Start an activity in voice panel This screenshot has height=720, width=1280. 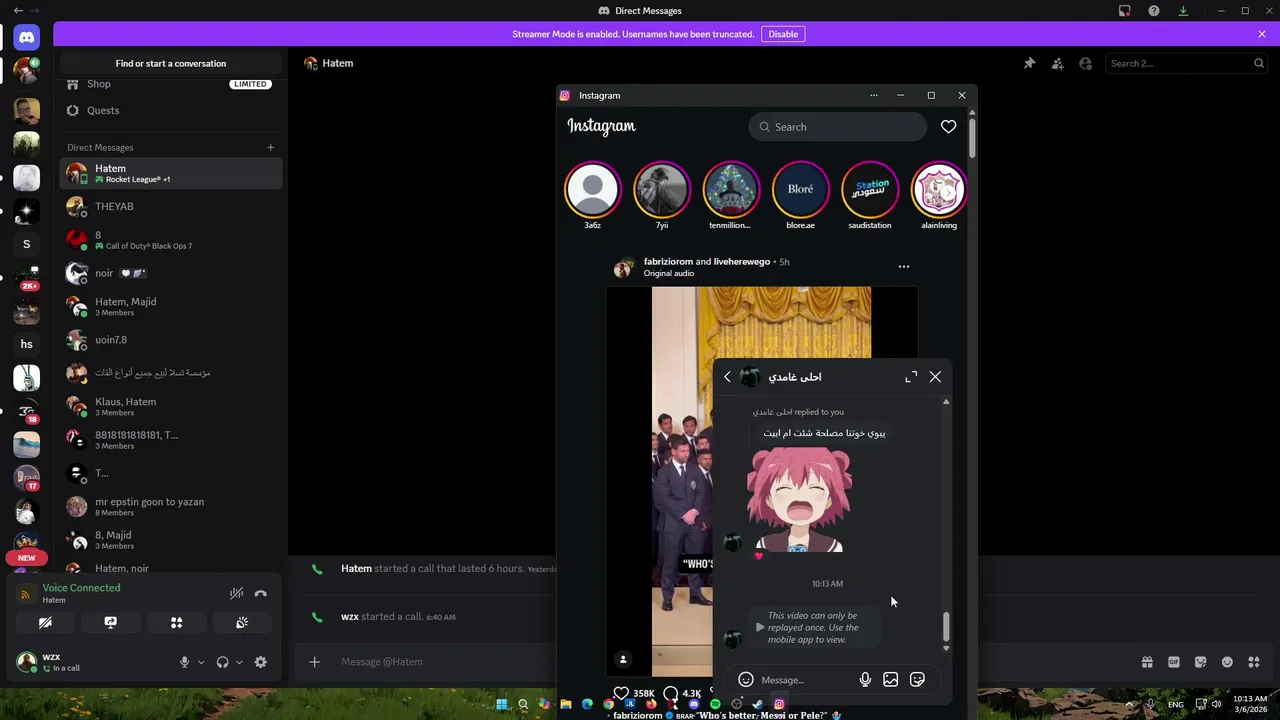[176, 622]
